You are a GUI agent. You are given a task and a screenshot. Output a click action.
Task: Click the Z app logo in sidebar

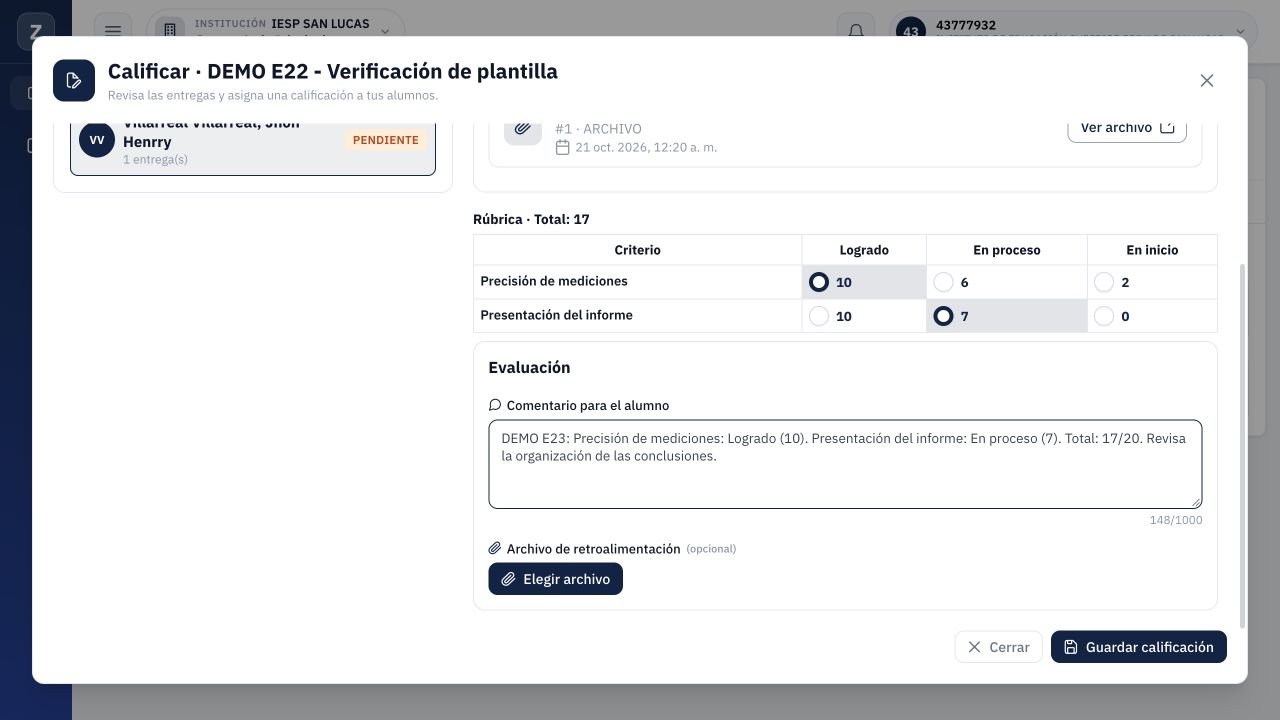pyautogui.click(x=35, y=31)
